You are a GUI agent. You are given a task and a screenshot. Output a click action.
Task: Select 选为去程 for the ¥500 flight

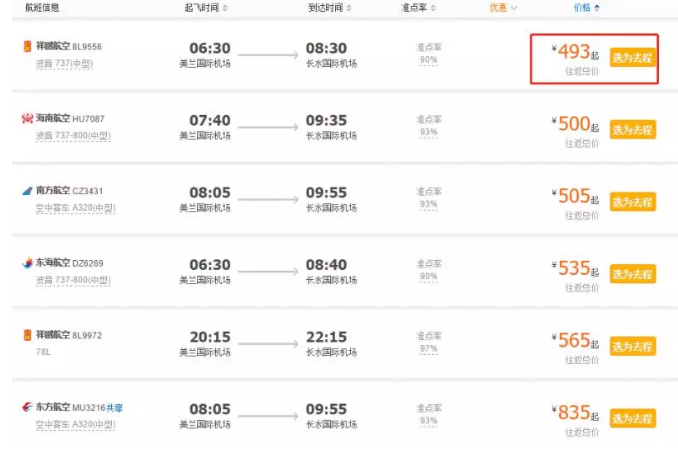[632, 130]
